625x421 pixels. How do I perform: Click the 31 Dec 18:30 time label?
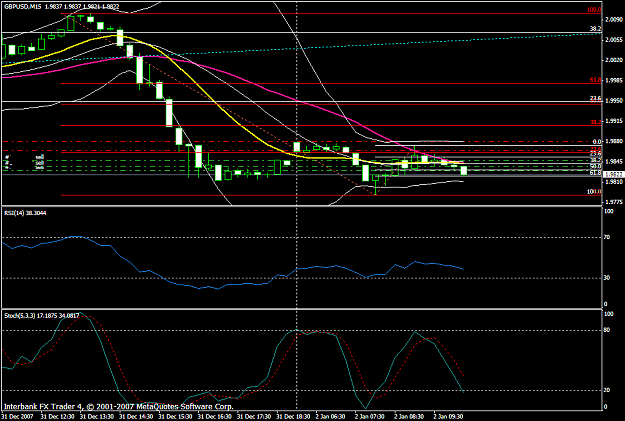coord(293,417)
